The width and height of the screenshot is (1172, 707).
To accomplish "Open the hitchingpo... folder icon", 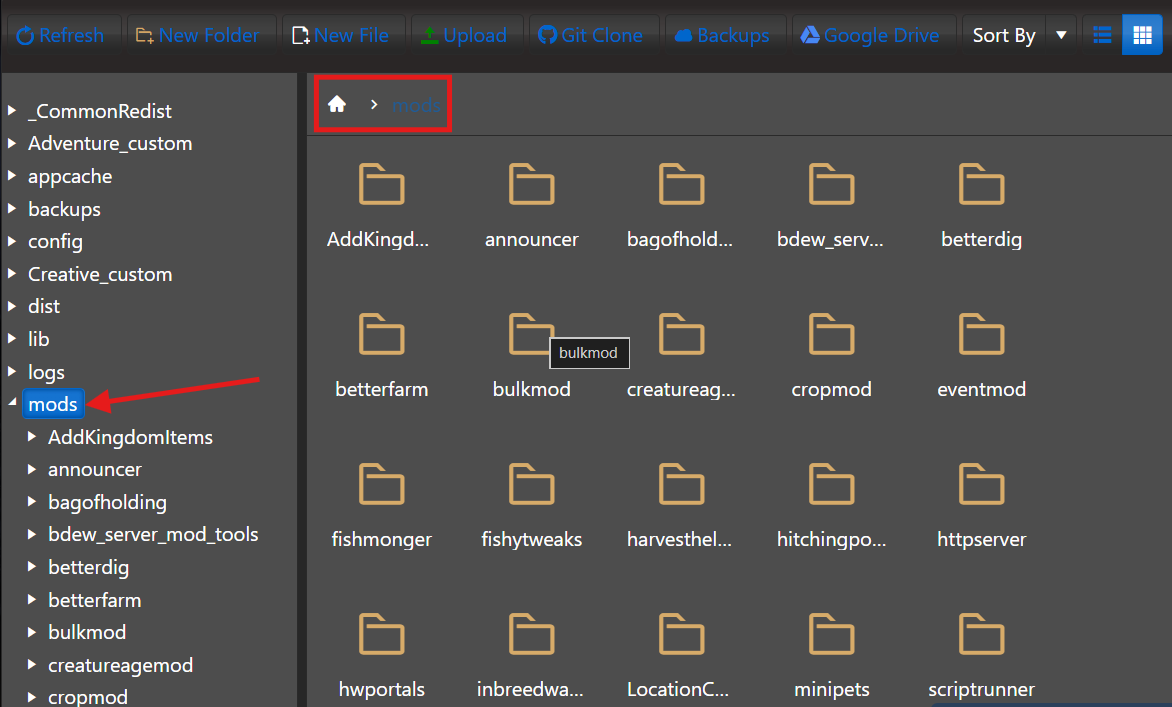I will pos(831,484).
